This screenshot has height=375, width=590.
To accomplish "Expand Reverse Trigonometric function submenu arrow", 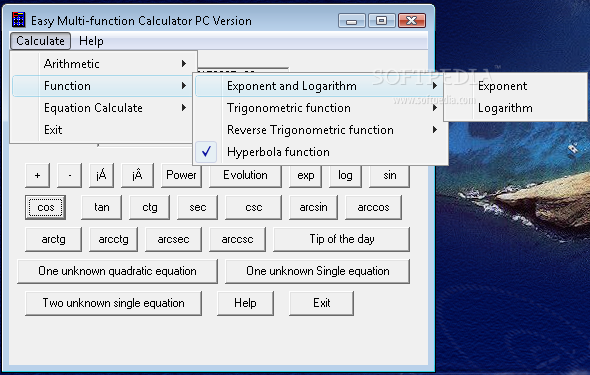I will point(435,130).
